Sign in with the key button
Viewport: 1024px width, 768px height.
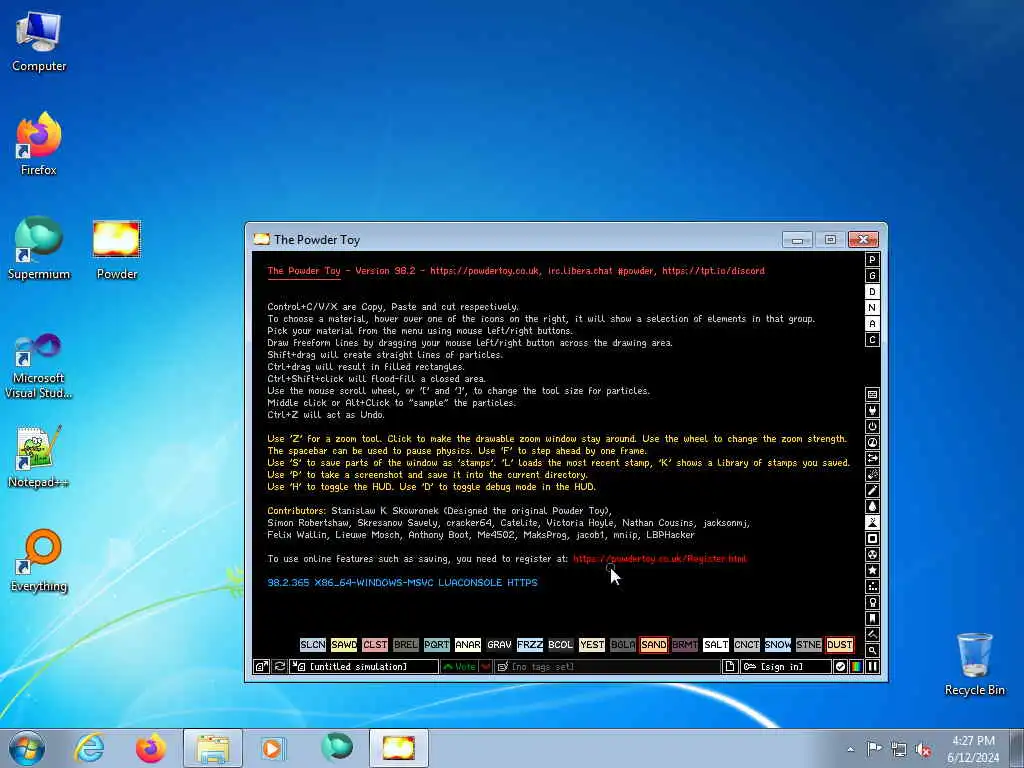tap(786, 666)
